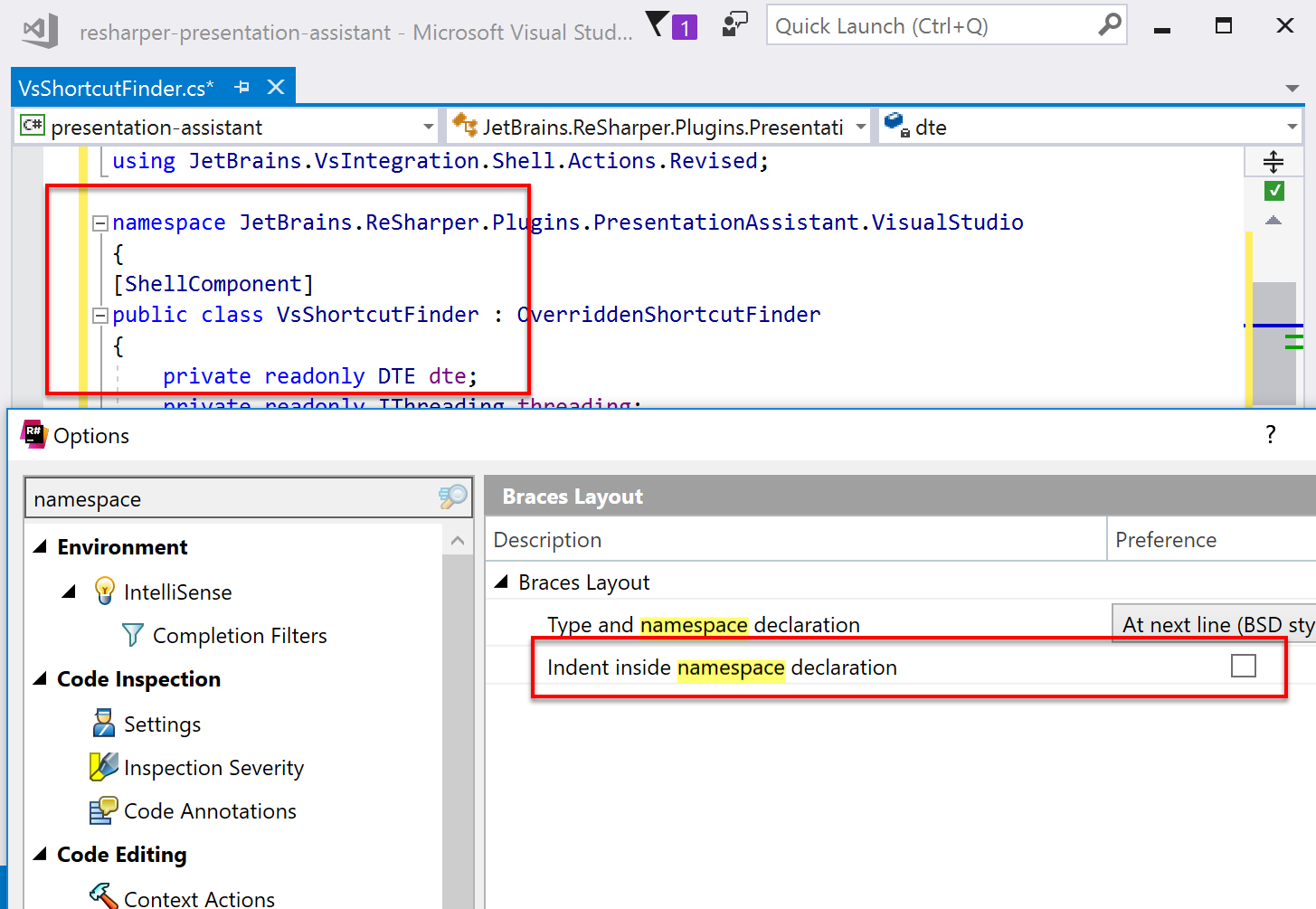Click the green ReSharper analysis status checkmark
Image resolution: width=1316 pixels, height=909 pixels.
(1274, 191)
